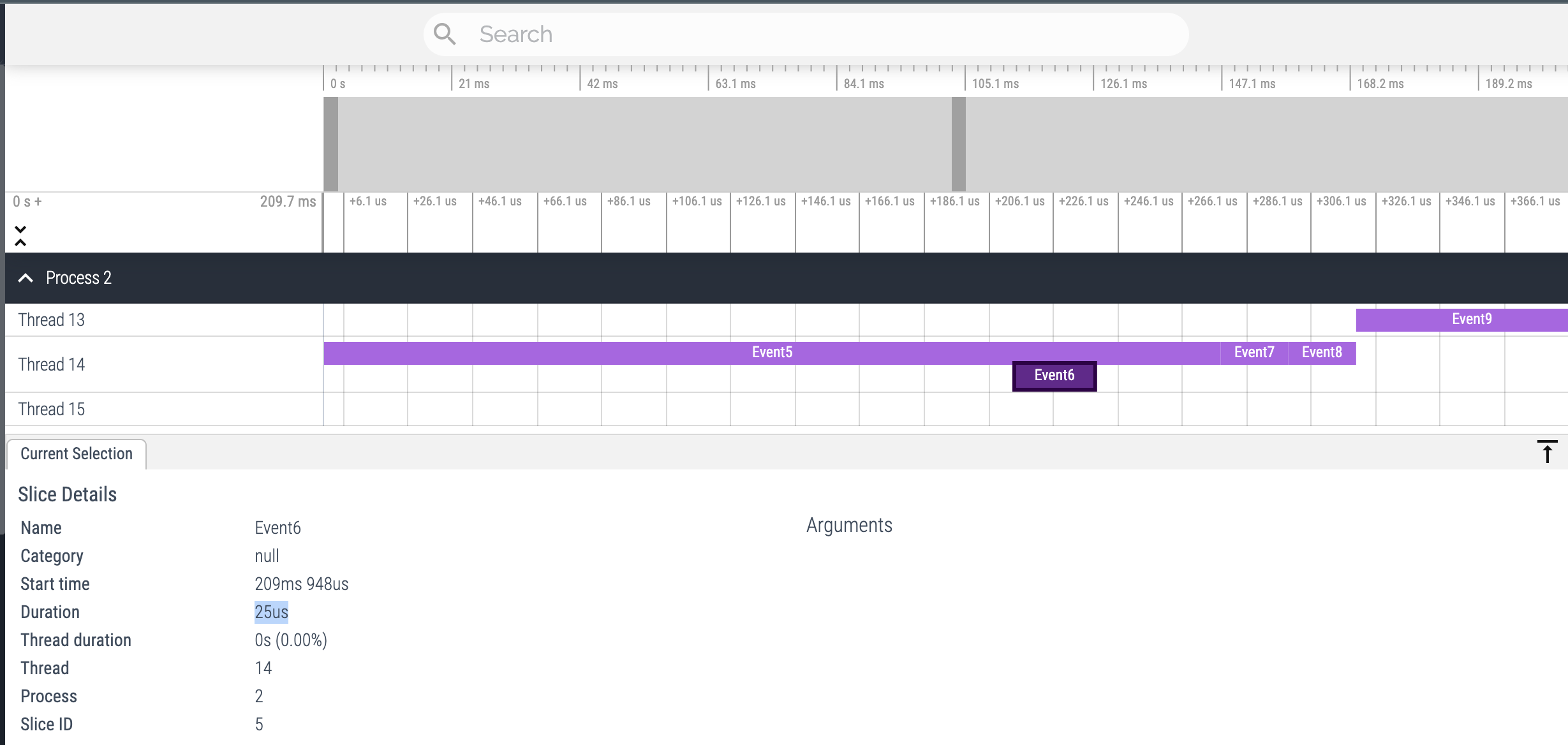Collapse the Process 2 track group
Image resolution: width=1568 pixels, height=745 pixels.
tap(26, 278)
